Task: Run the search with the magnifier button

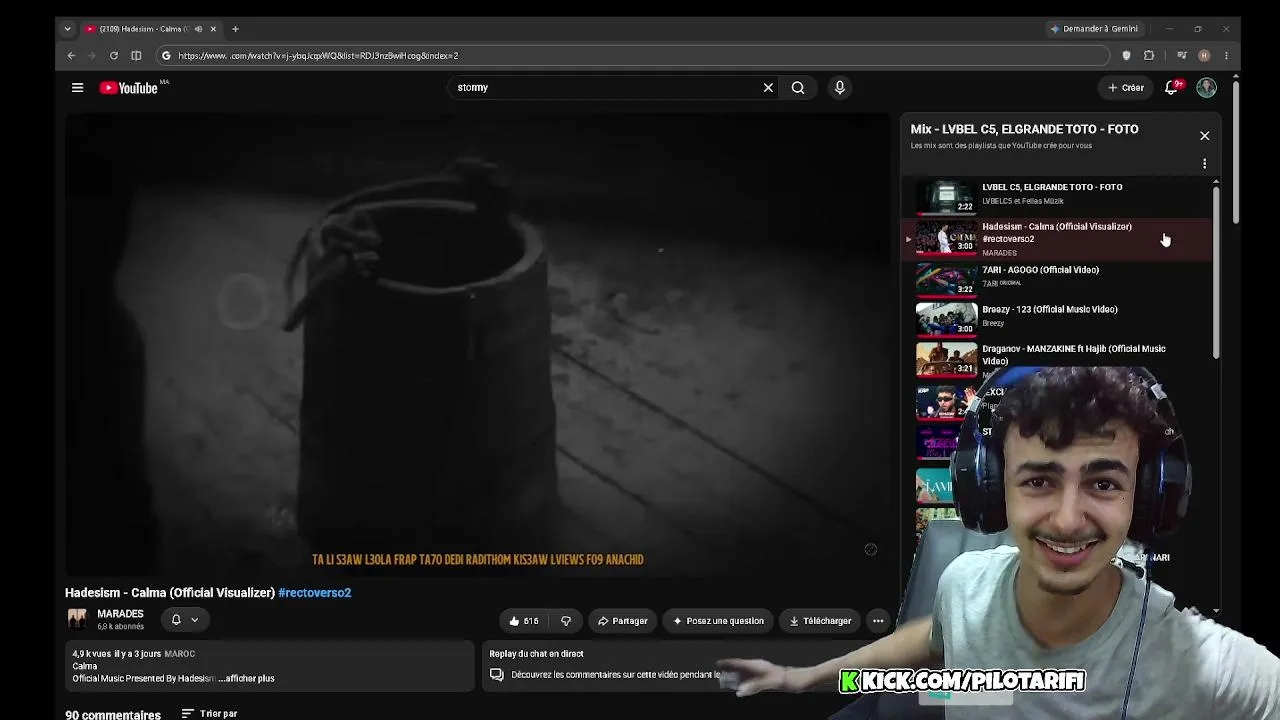Action: pyautogui.click(x=798, y=88)
